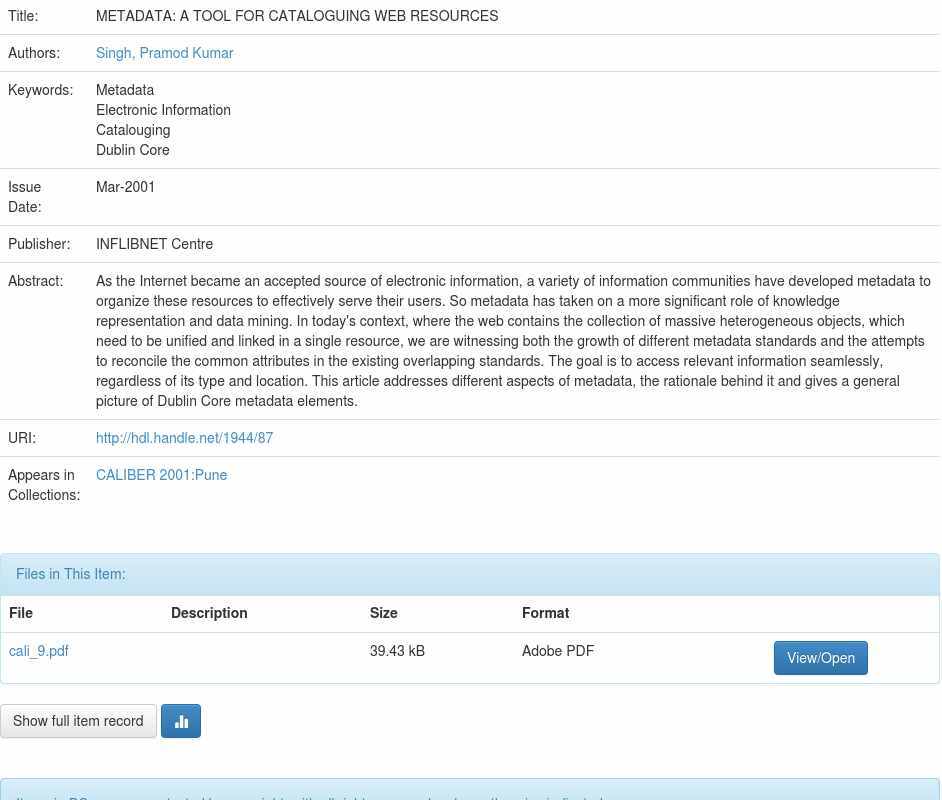Open the CALIBER 2001:Pune collection link
The width and height of the screenshot is (942, 800).
[x=161, y=475]
